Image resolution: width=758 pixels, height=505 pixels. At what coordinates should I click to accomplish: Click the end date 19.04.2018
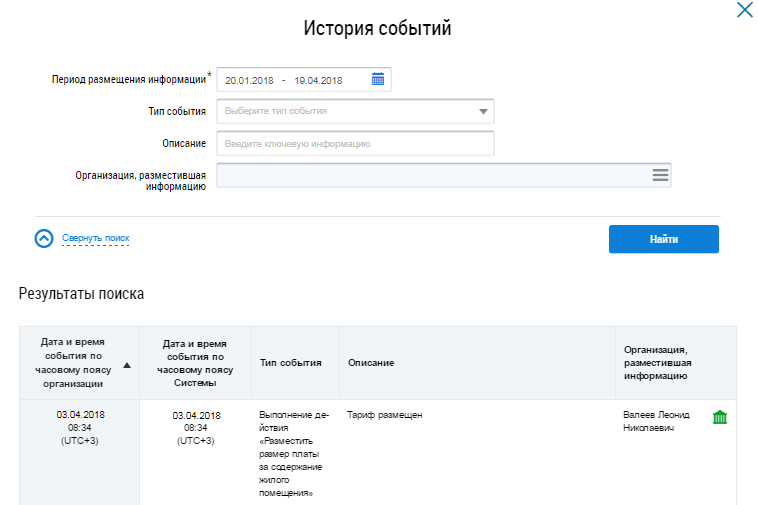click(318, 80)
